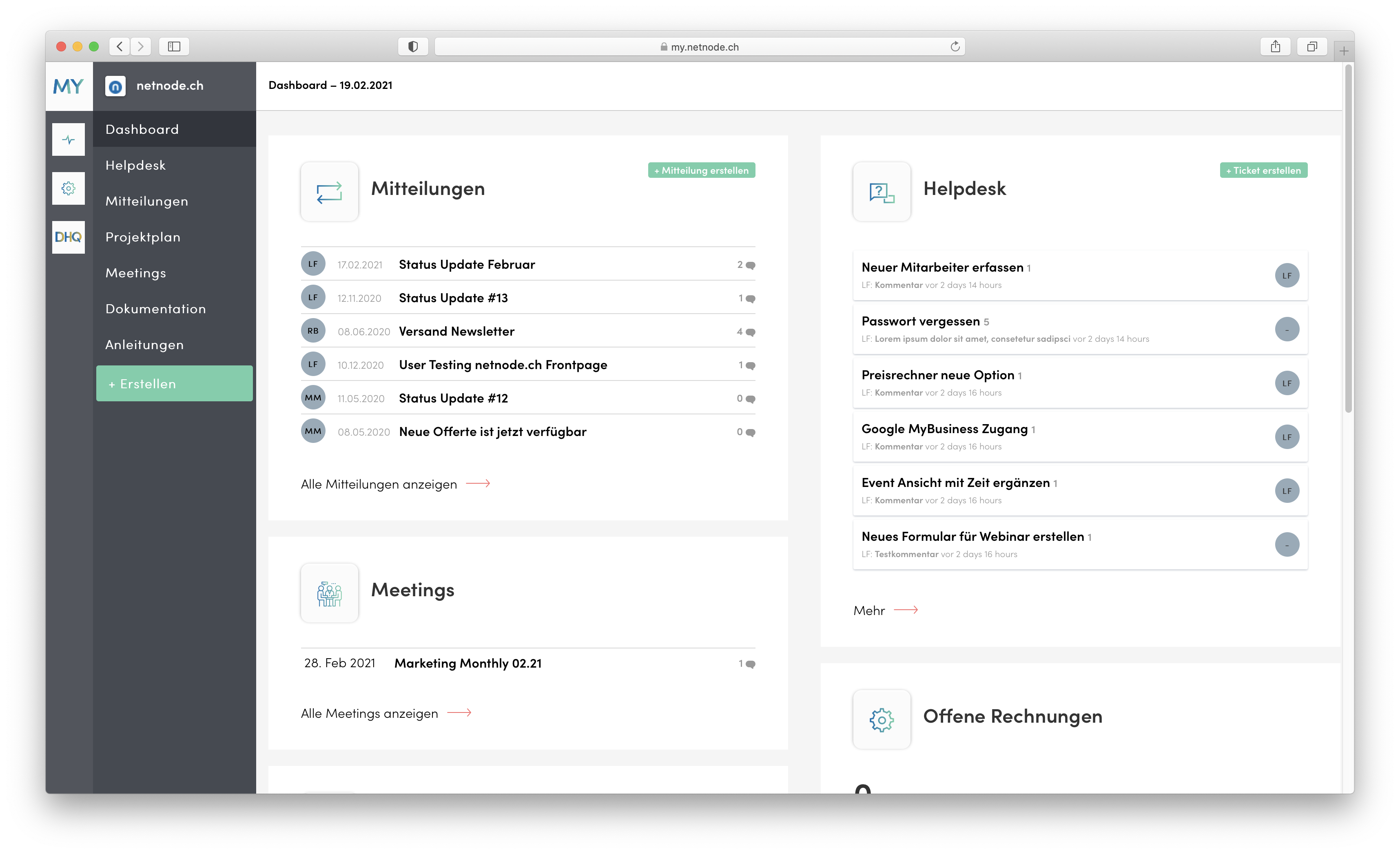1400x854 pixels.
Task: Click comment bubble on Status Update #12
Action: pos(751,399)
